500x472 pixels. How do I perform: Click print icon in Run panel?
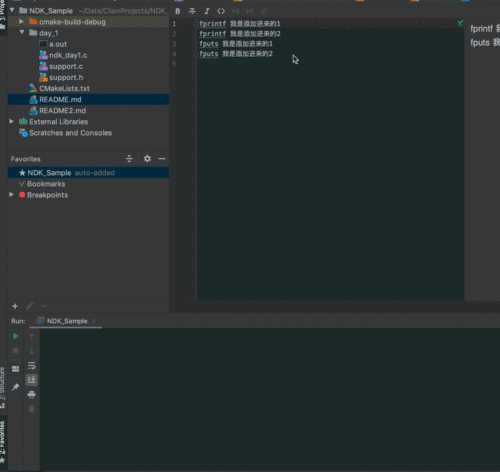click(32, 395)
